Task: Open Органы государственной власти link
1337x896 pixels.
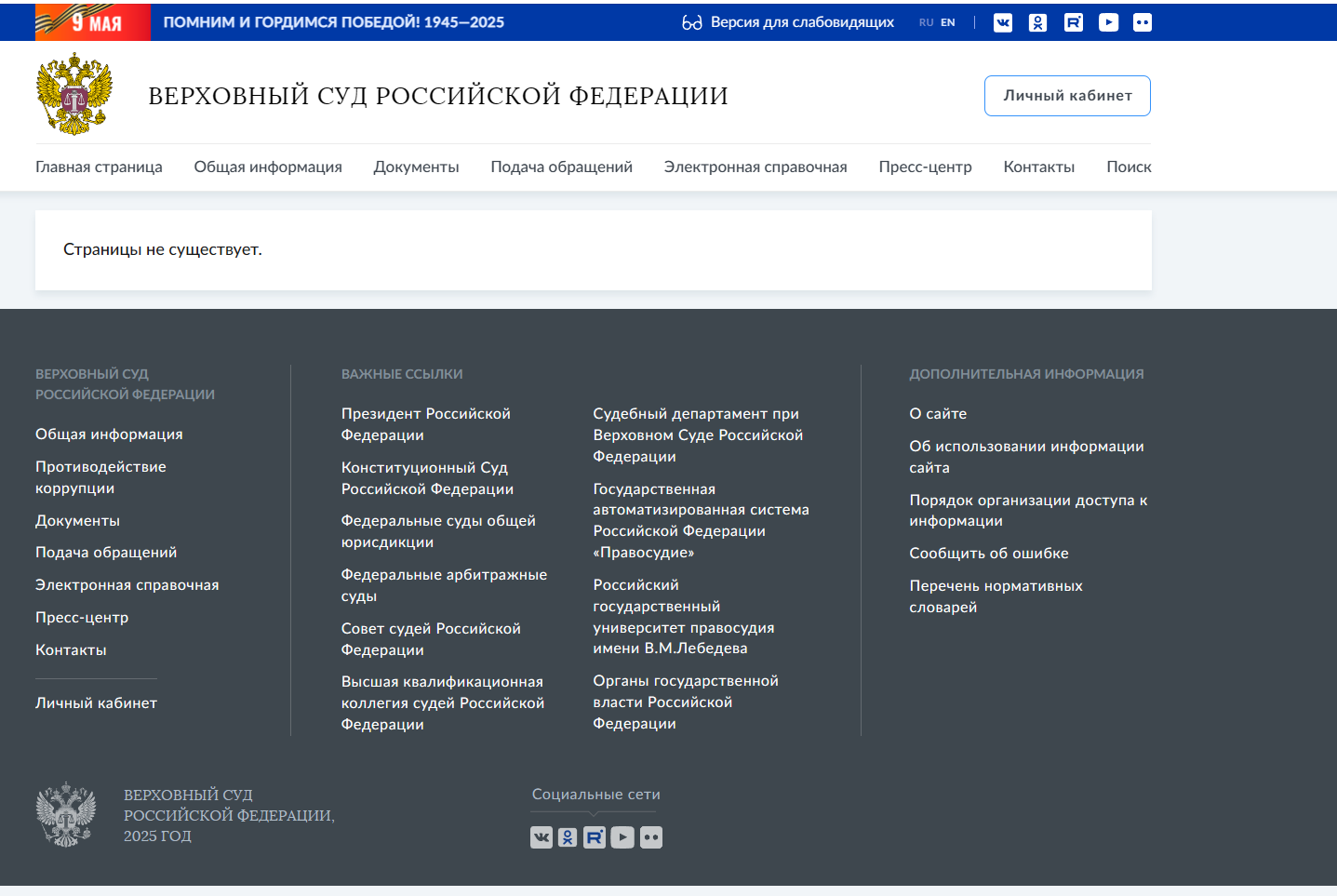Action: pos(686,702)
